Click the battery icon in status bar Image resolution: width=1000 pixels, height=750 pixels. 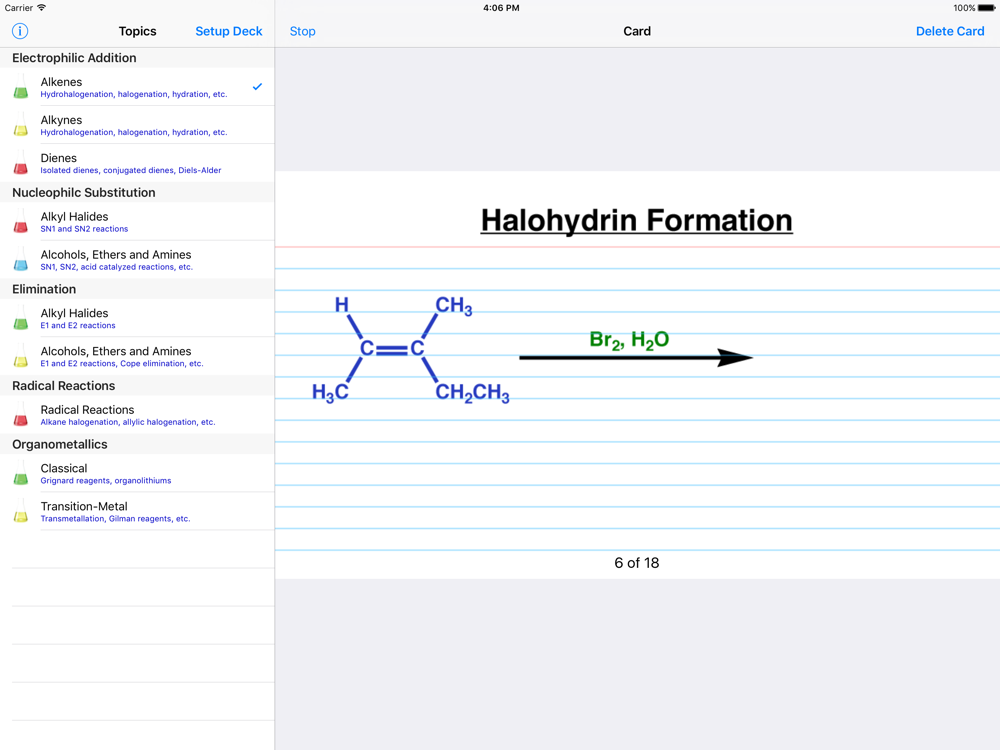point(985,8)
